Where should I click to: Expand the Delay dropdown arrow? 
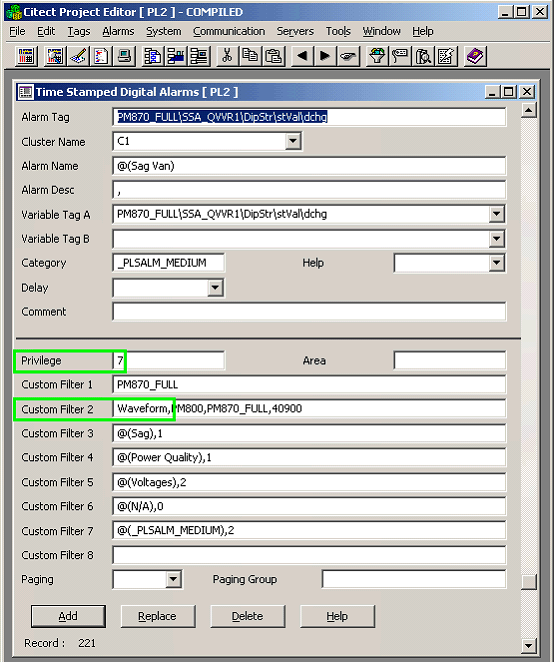[215, 288]
